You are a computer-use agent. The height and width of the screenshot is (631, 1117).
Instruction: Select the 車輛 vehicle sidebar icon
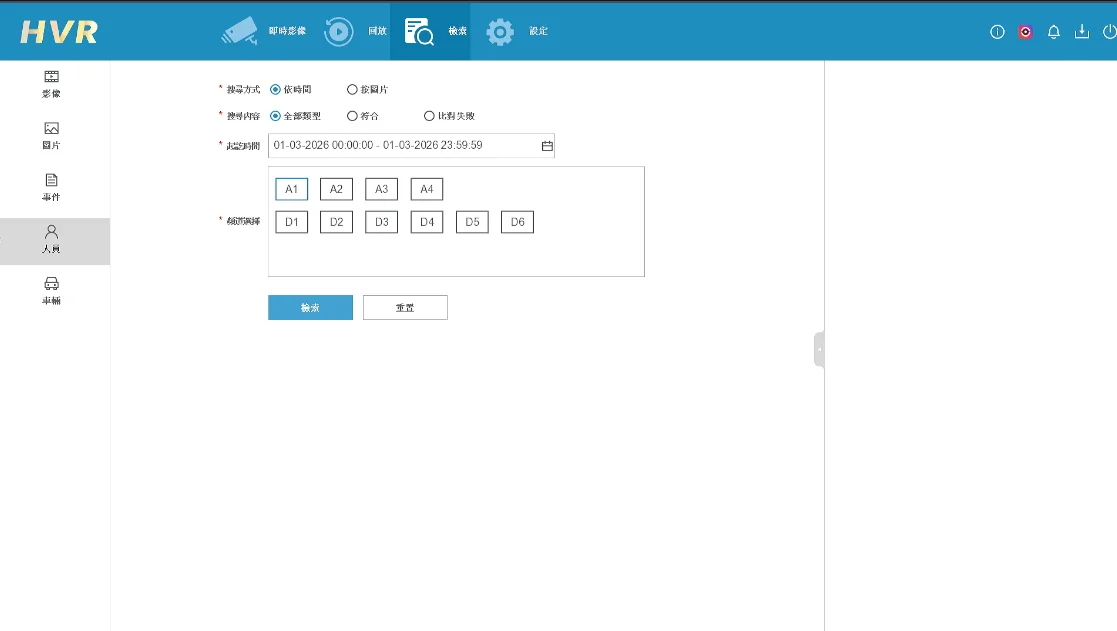coord(52,284)
